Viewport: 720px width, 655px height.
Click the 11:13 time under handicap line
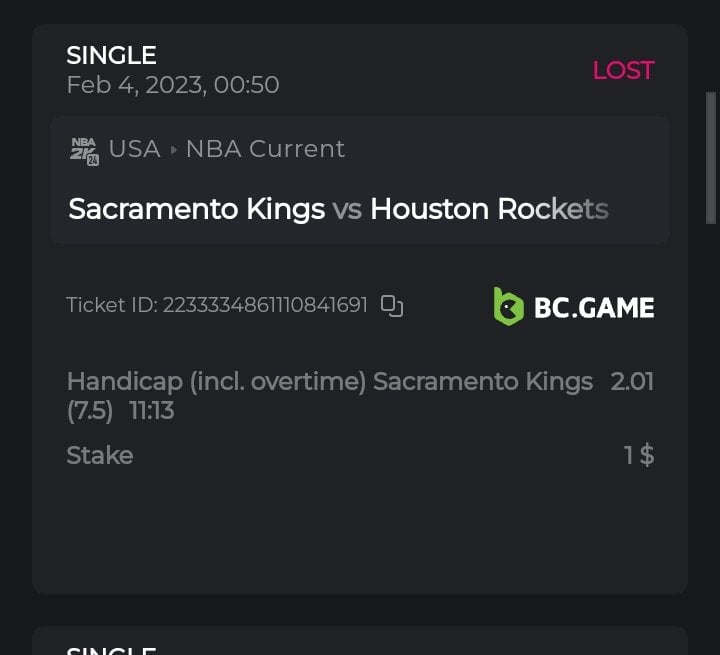(152, 410)
